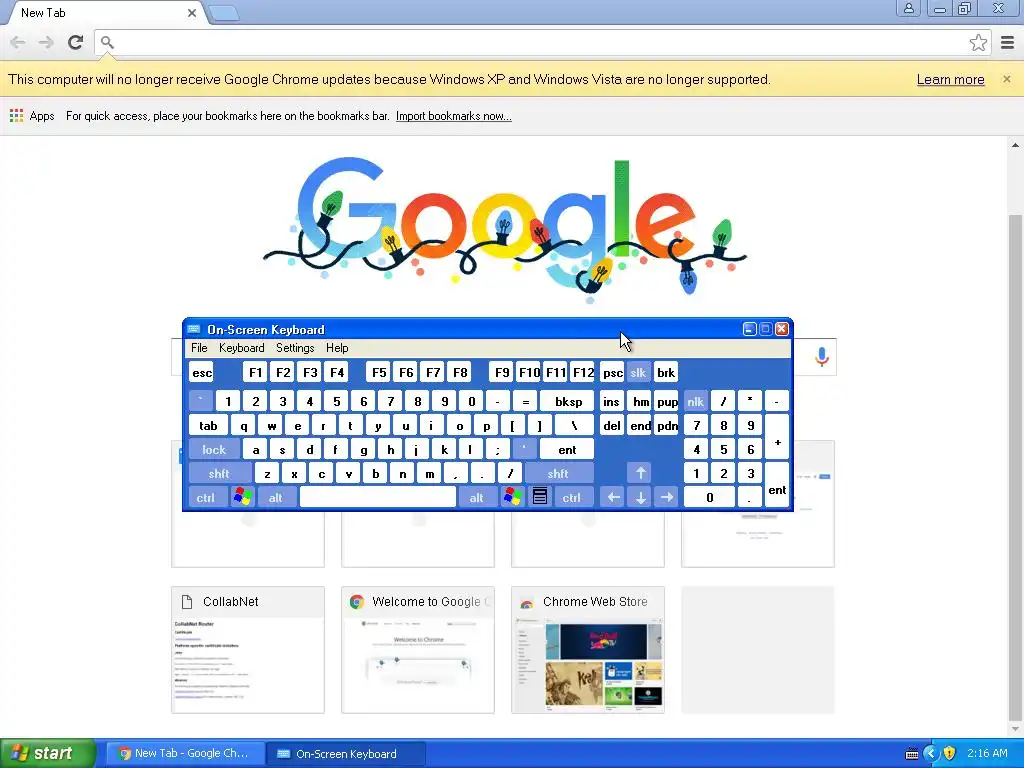This screenshot has width=1024, height=768.
Task: Open the Welcome to Google Chrome tile
Action: [x=418, y=650]
